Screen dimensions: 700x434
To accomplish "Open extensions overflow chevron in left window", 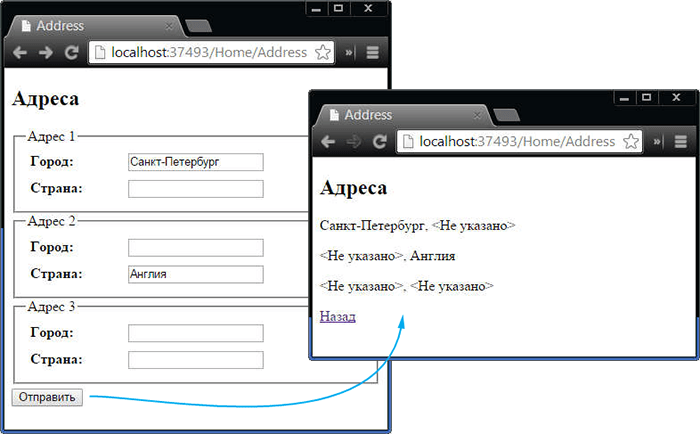I will 349,53.
